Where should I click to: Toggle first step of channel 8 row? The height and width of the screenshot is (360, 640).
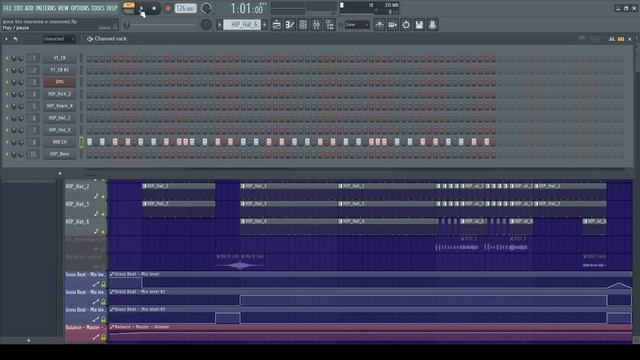tap(89, 142)
